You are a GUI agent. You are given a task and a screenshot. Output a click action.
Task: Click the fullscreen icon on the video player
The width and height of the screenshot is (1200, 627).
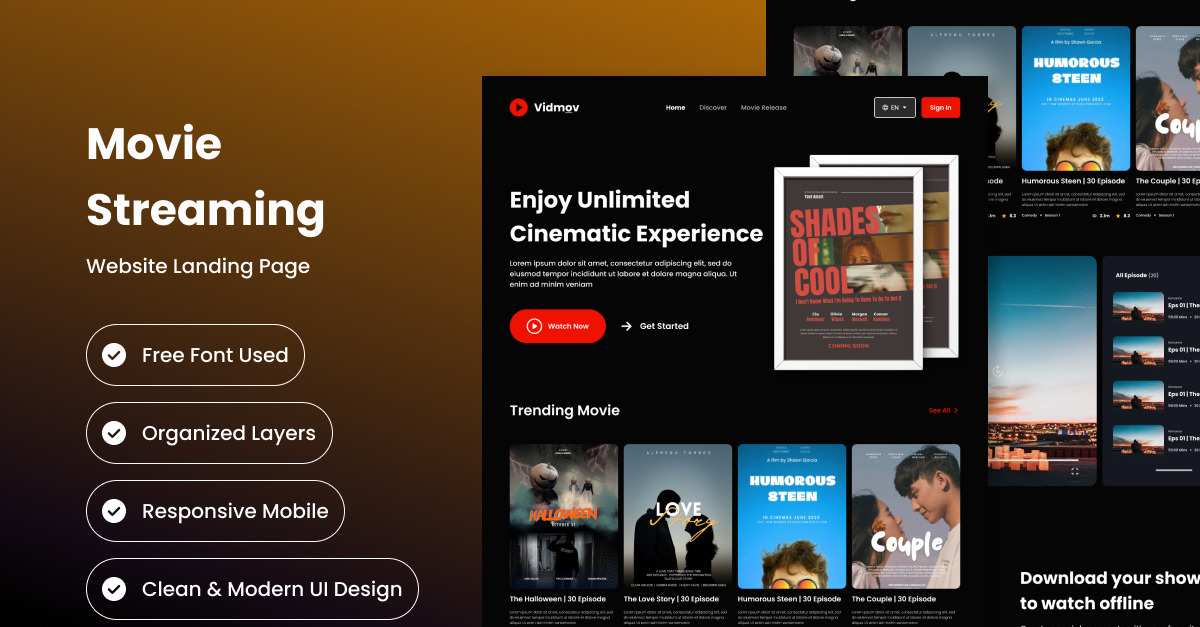click(x=1075, y=471)
